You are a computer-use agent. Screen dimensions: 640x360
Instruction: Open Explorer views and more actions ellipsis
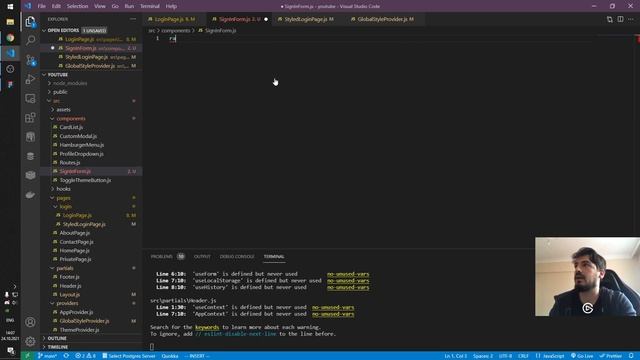[133, 19]
